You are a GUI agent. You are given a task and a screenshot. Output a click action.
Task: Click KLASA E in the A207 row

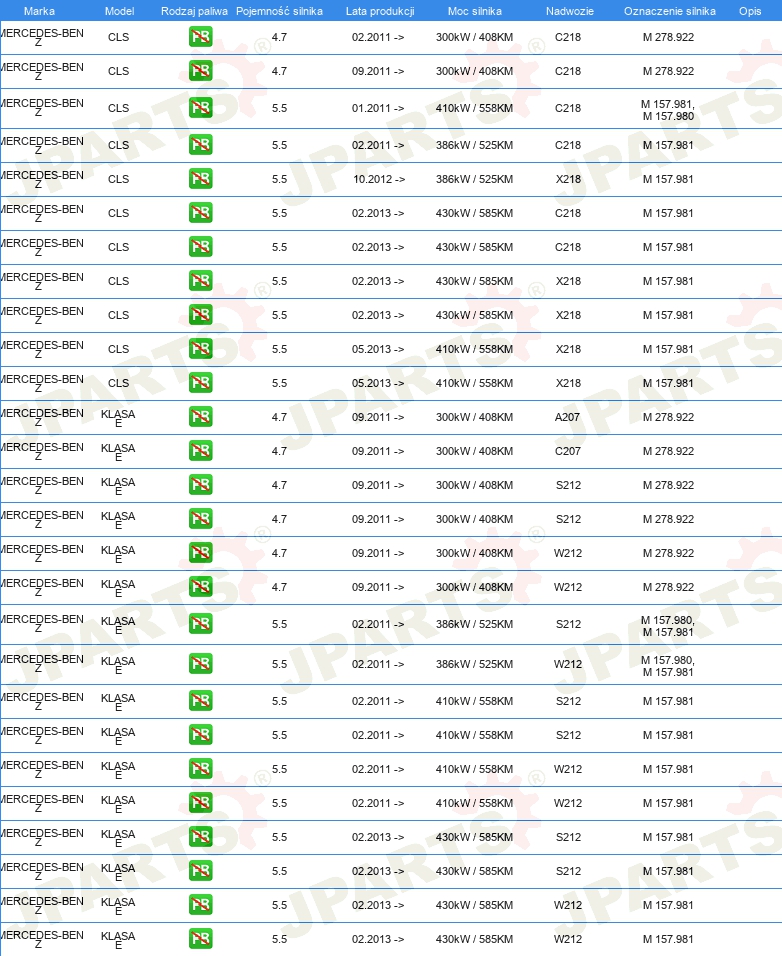coord(118,418)
